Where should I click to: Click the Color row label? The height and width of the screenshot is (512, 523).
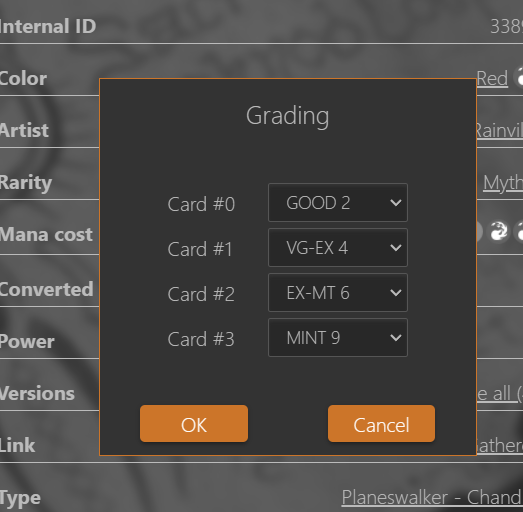coord(23,79)
